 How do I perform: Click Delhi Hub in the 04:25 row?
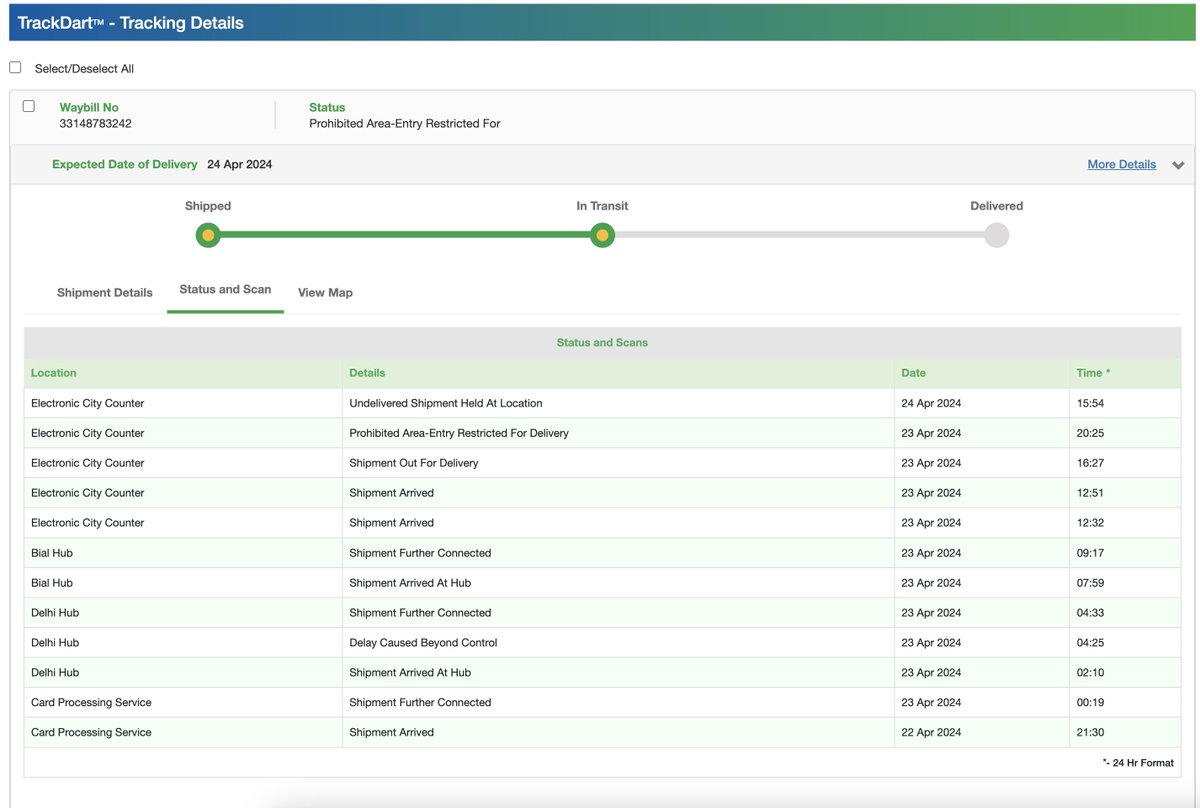[55, 643]
